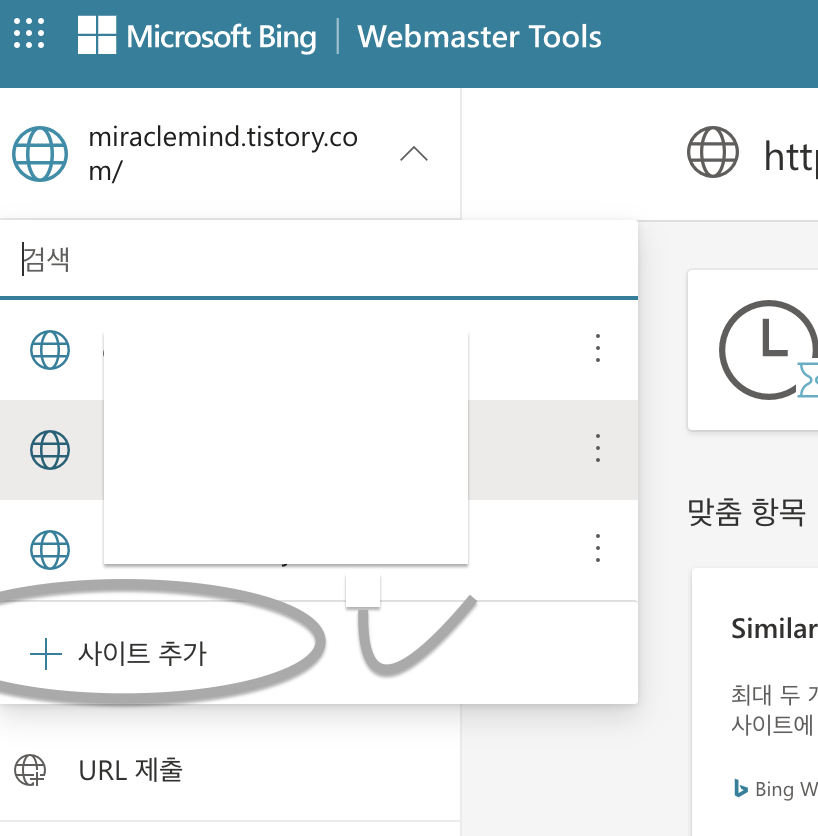Image resolution: width=818 pixels, height=836 pixels.
Task: Collapse the site selector chevron
Action: click(x=414, y=154)
